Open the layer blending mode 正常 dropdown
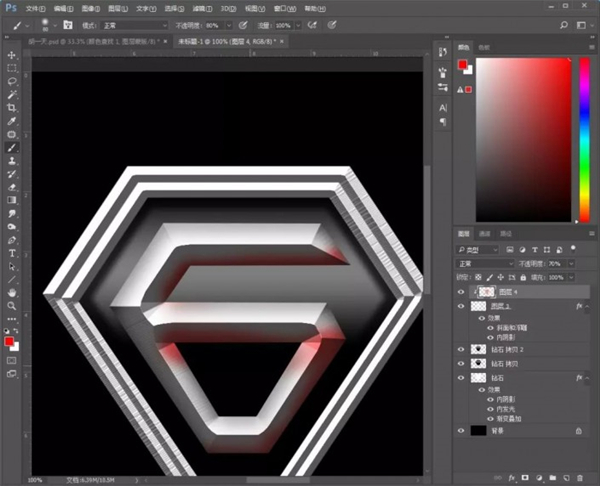This screenshot has height=486, width=600. (483, 262)
